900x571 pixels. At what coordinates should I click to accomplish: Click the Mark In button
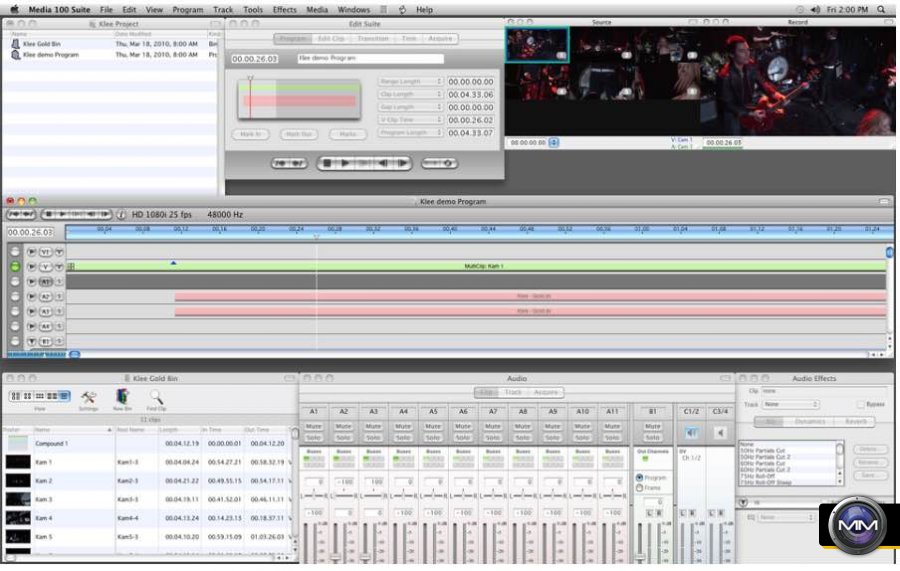pos(250,134)
